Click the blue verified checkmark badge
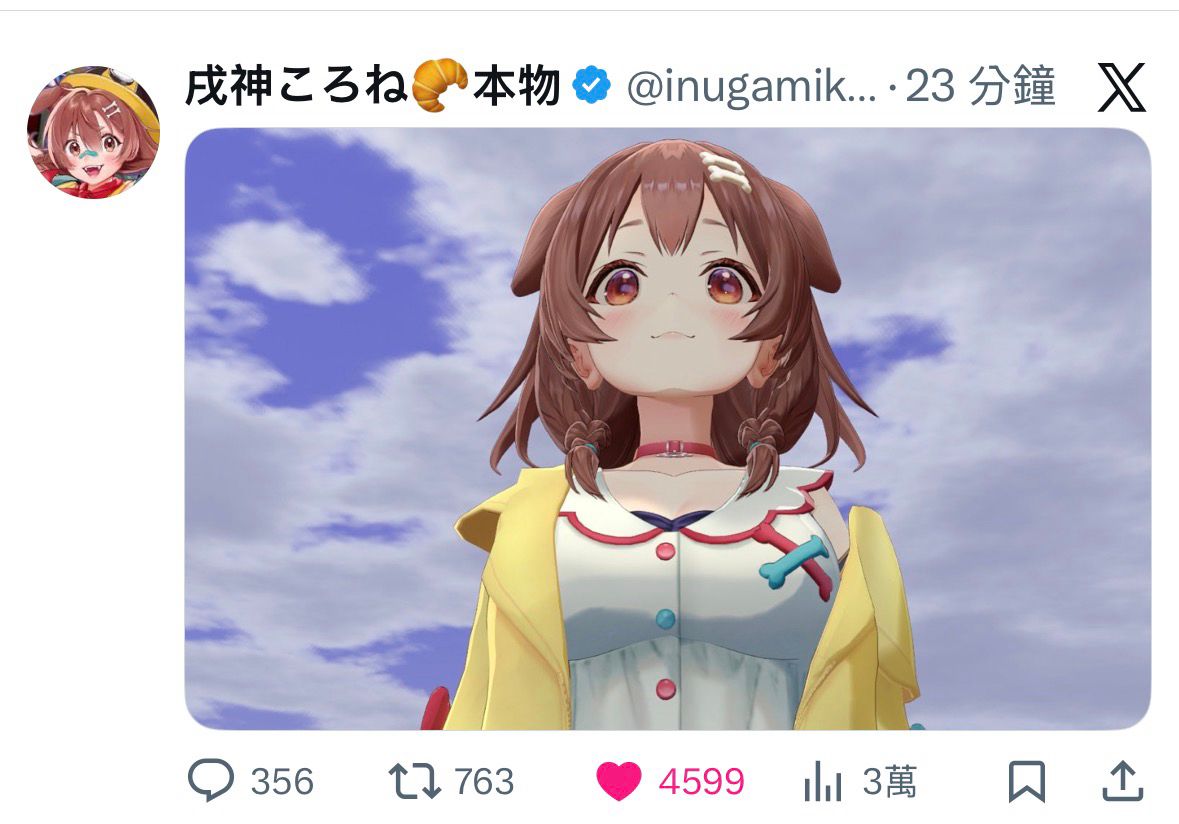This screenshot has width=1179, height=824. (x=592, y=85)
